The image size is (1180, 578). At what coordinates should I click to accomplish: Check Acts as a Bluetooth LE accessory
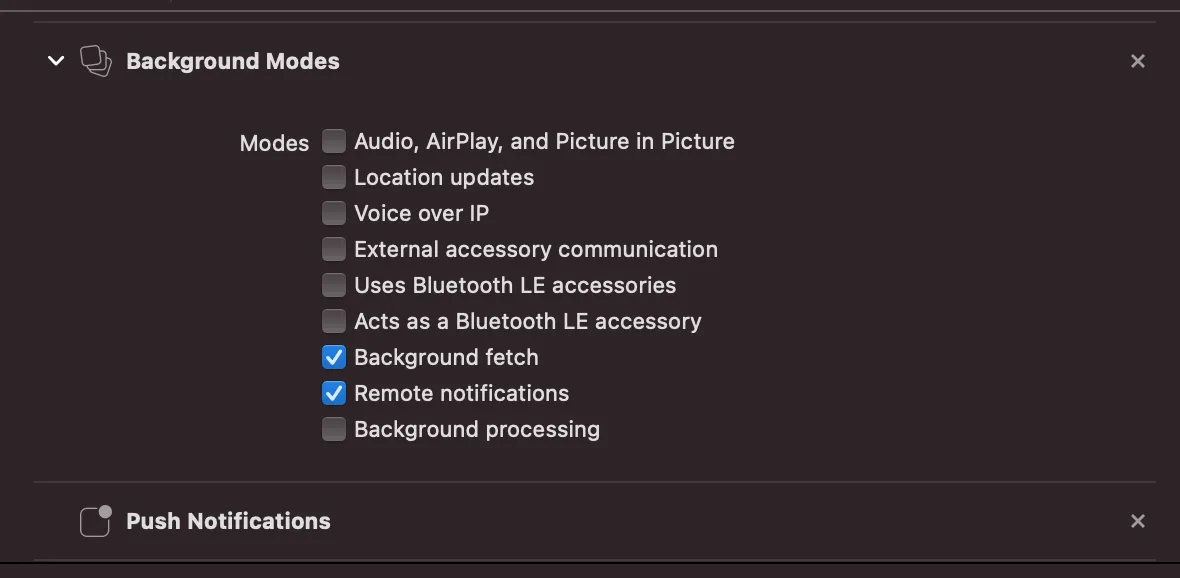tap(334, 321)
